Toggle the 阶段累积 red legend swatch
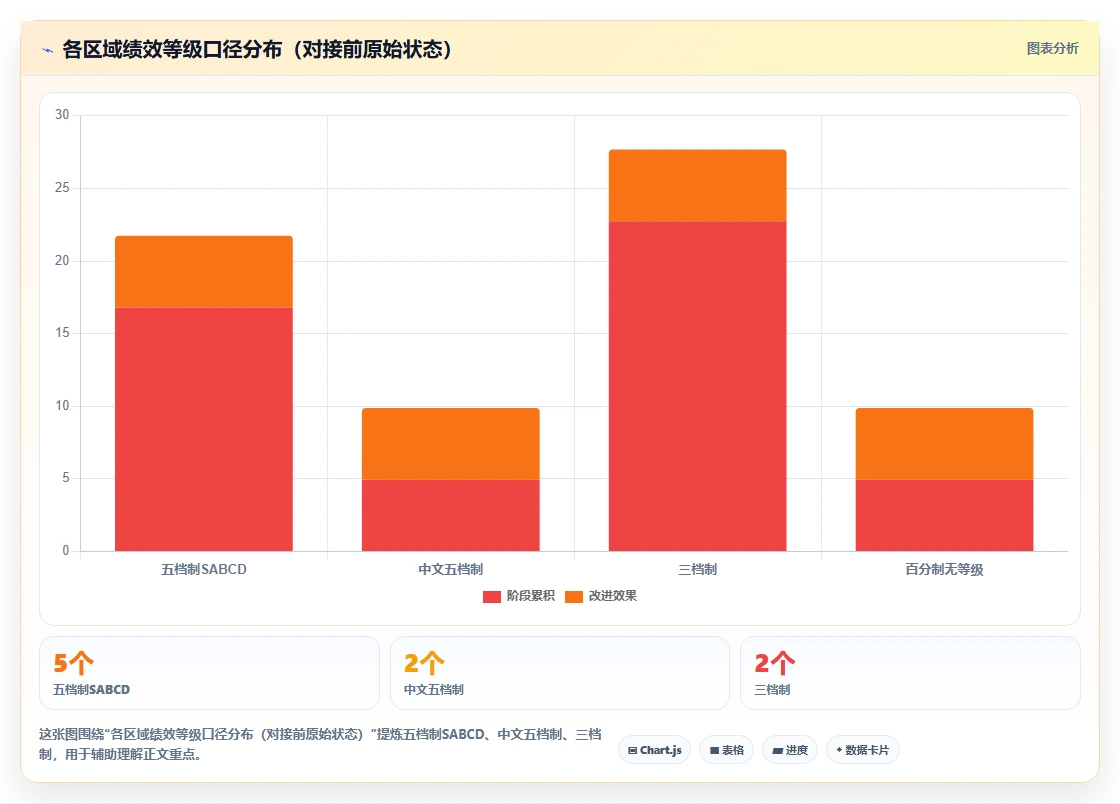This screenshot has width=1120, height=804. pyautogui.click(x=491, y=596)
